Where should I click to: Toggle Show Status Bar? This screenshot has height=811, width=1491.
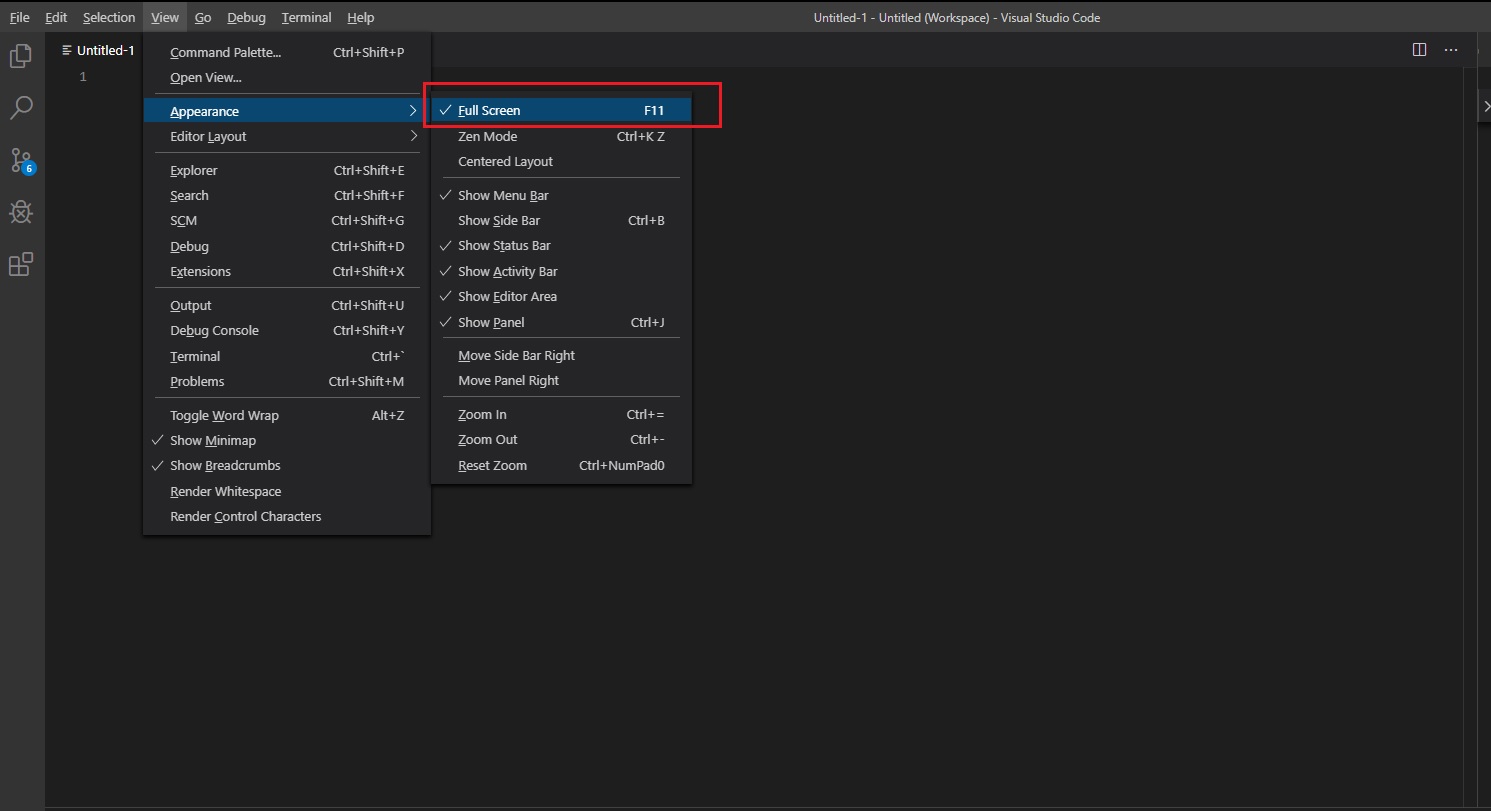[x=561, y=246]
